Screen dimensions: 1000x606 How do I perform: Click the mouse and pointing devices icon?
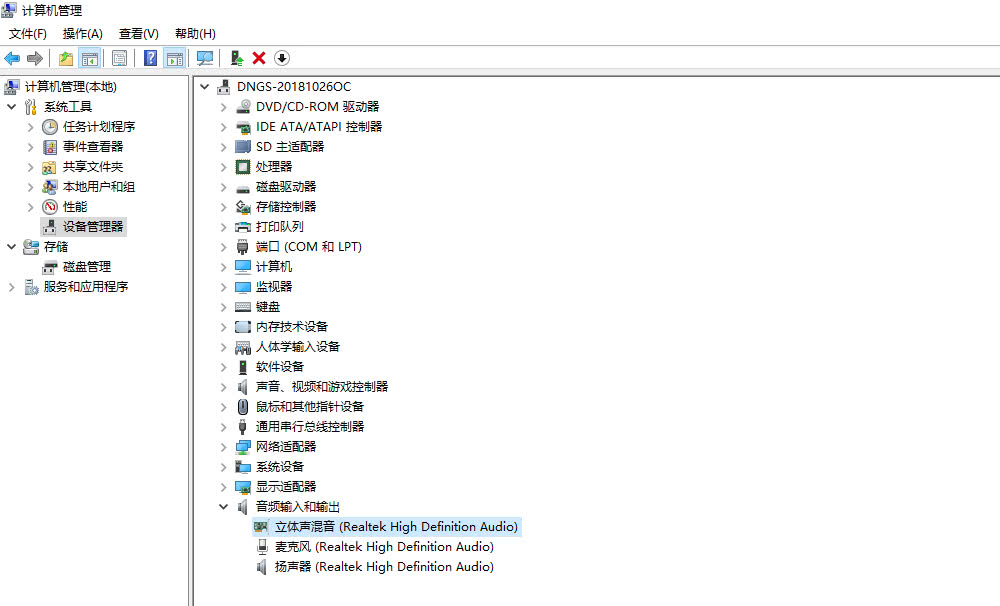(x=243, y=407)
